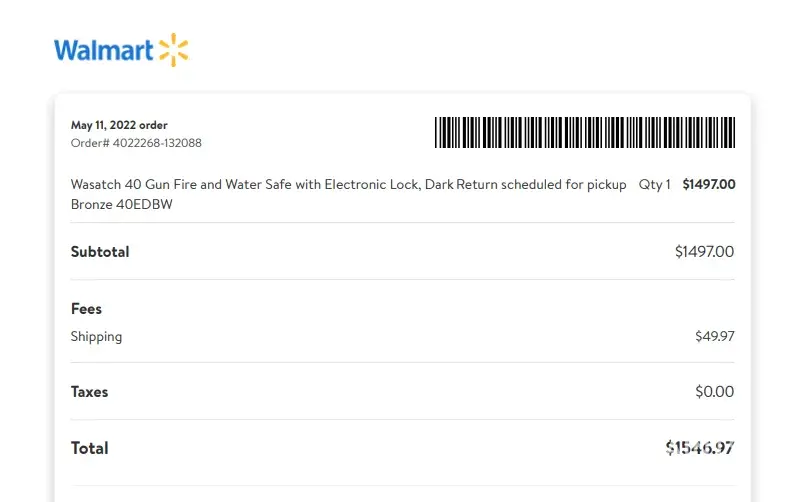Screen dimensions: 791x502
Task: Click the blue Walmart wordmark logo
Action: 104,50
